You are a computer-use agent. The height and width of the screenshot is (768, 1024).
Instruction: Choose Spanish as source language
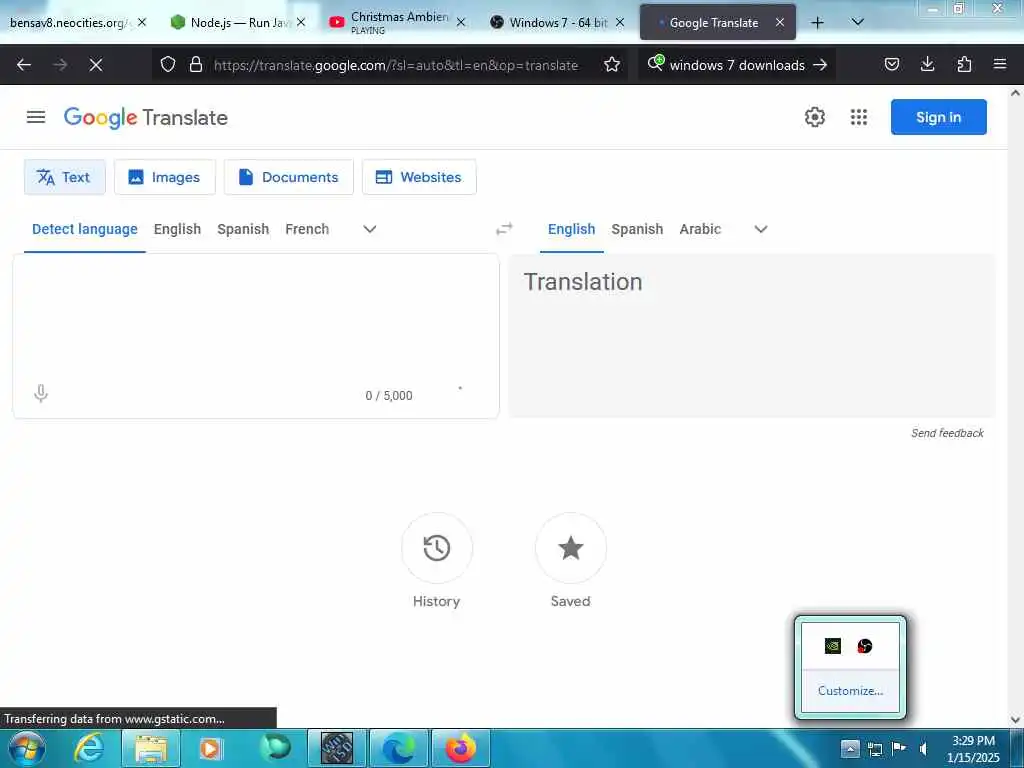pos(243,229)
